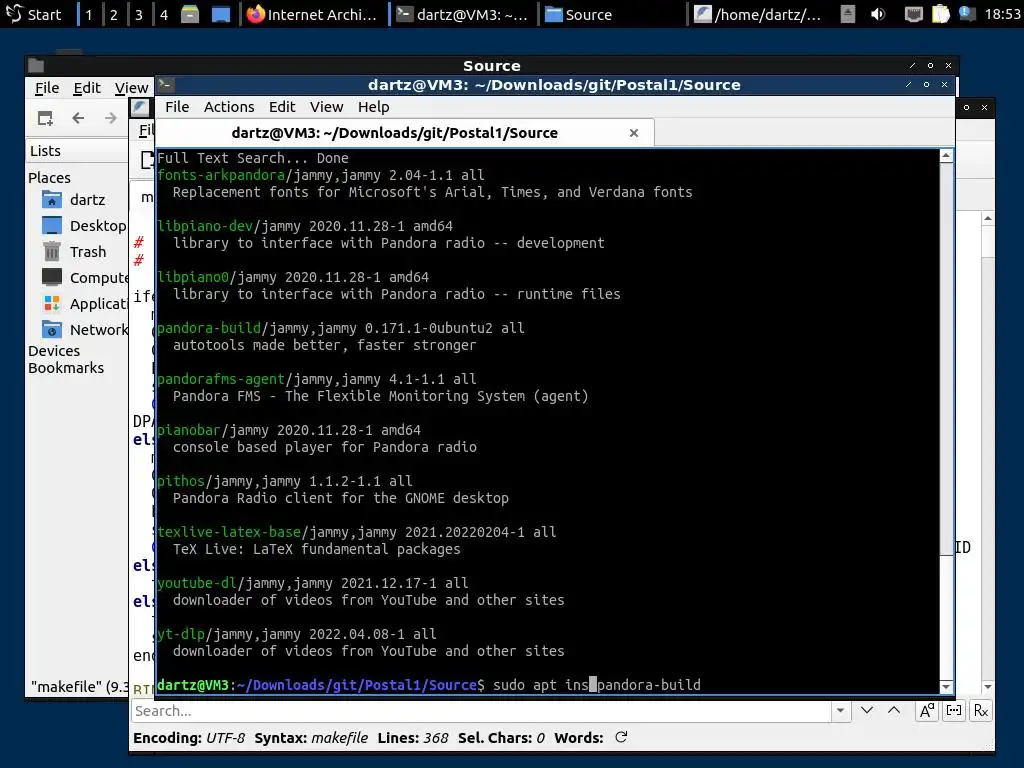Close the terminal tab
Screen dimensions: 1024x768
pyautogui.click(x=633, y=133)
